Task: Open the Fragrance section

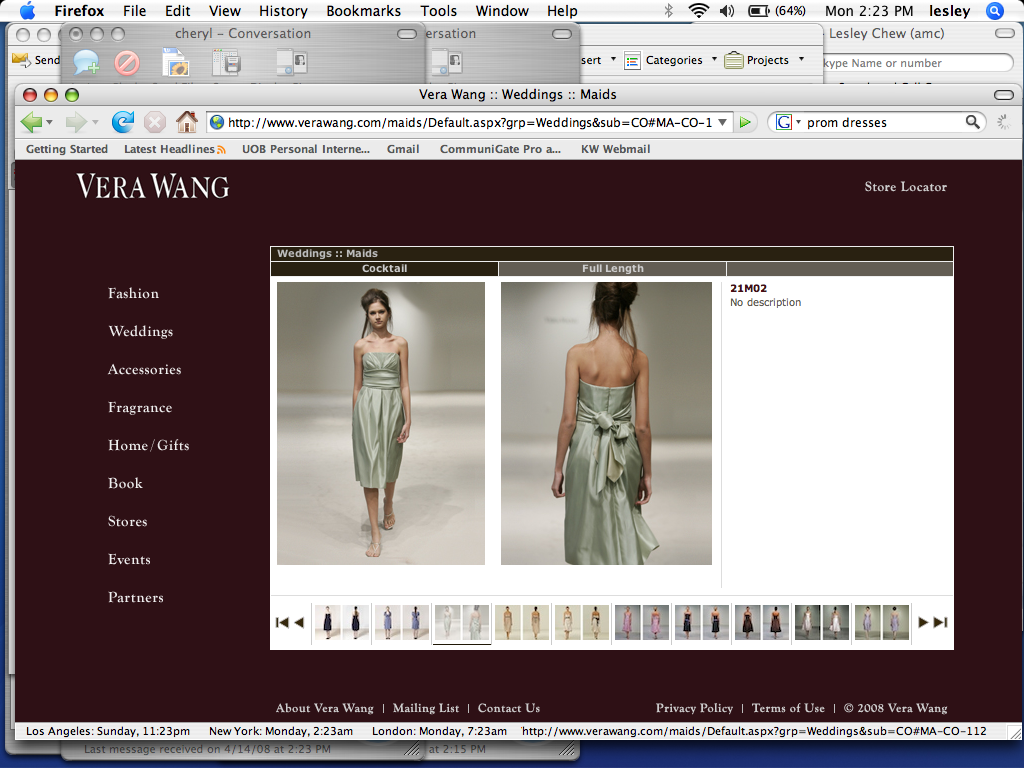Action: (x=140, y=408)
